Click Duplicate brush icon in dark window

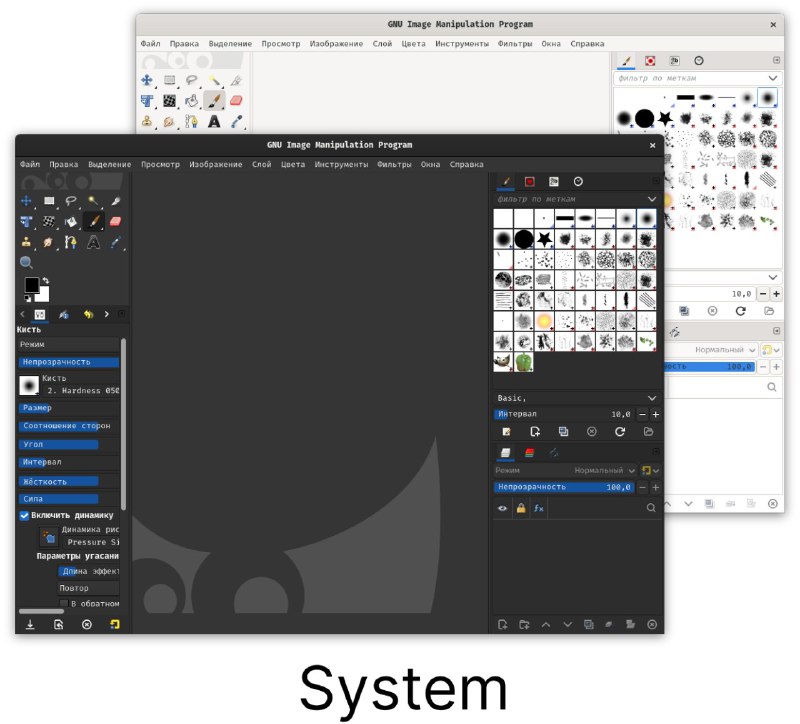click(563, 432)
